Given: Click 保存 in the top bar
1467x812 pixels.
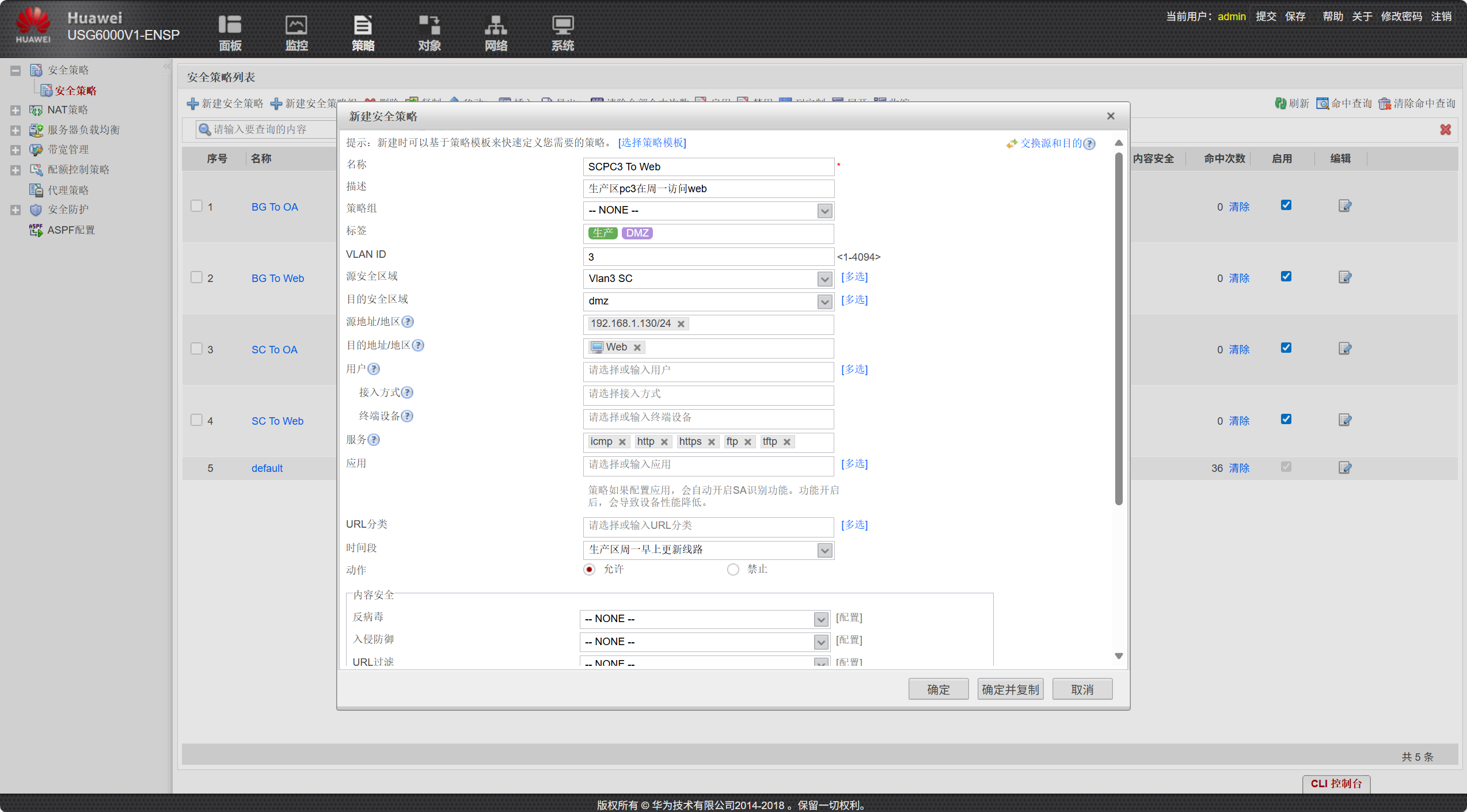Looking at the screenshot, I should pos(1295,17).
